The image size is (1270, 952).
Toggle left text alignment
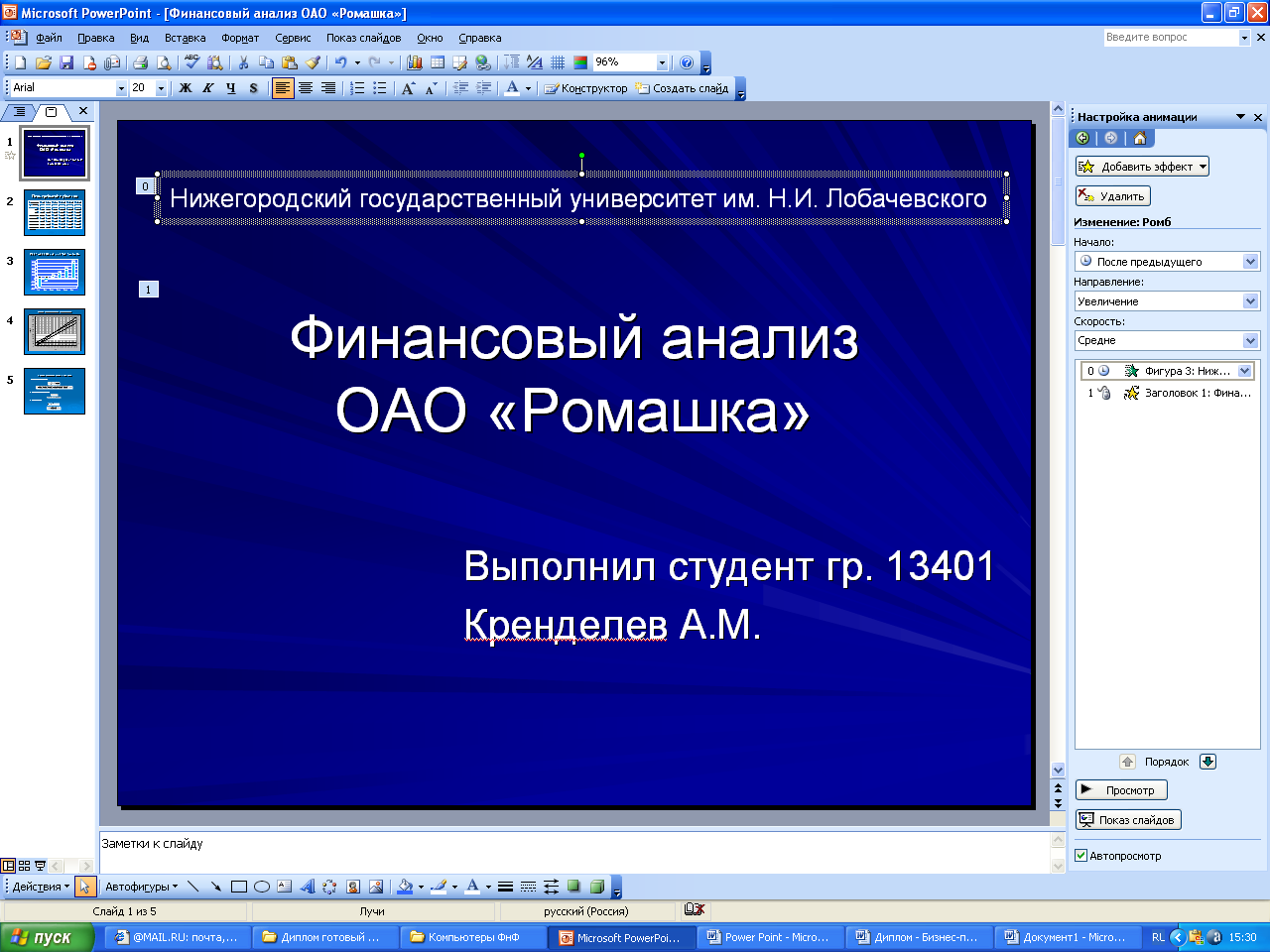pyautogui.click(x=283, y=88)
